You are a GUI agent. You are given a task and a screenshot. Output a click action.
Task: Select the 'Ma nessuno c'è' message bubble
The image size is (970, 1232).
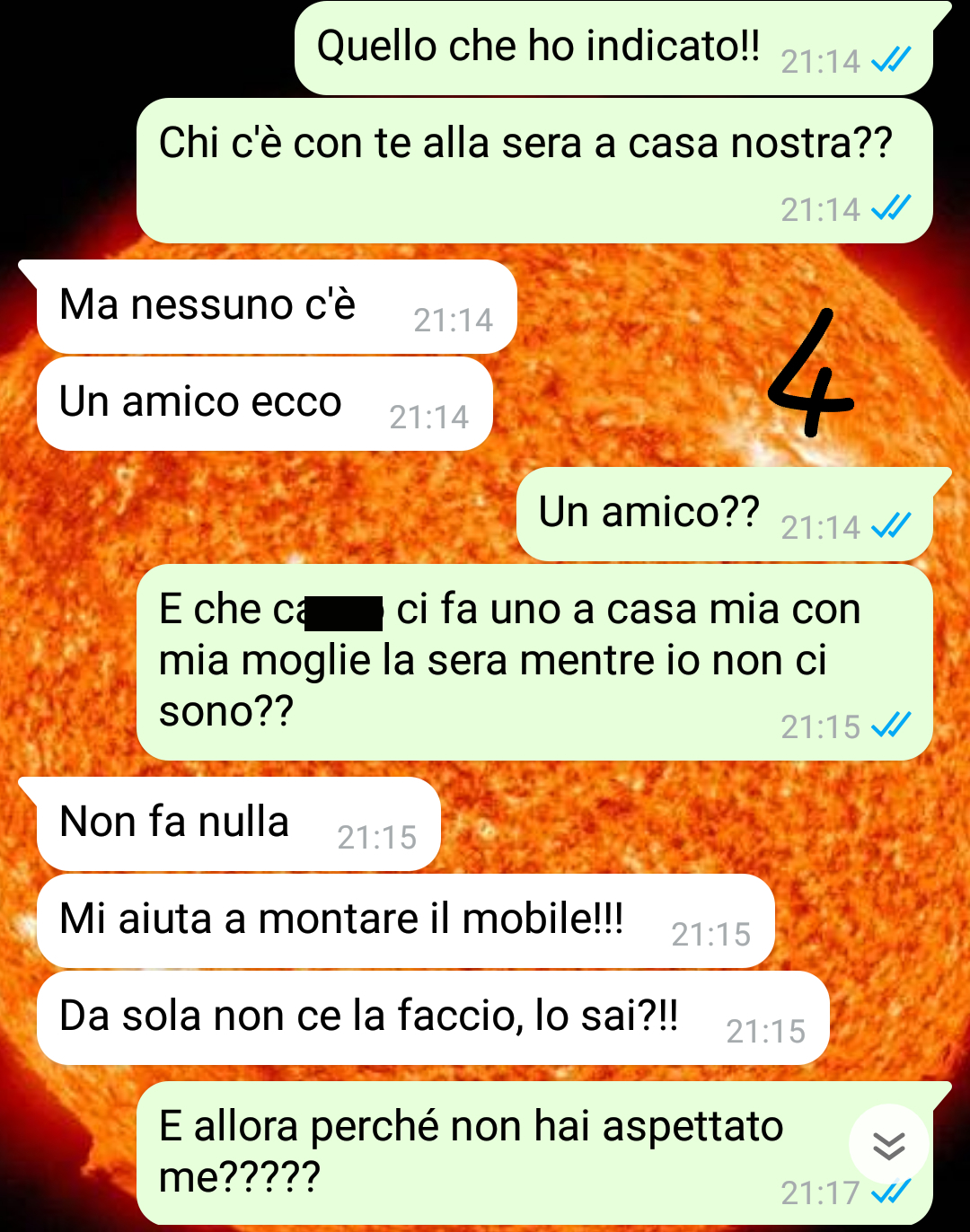276,307
